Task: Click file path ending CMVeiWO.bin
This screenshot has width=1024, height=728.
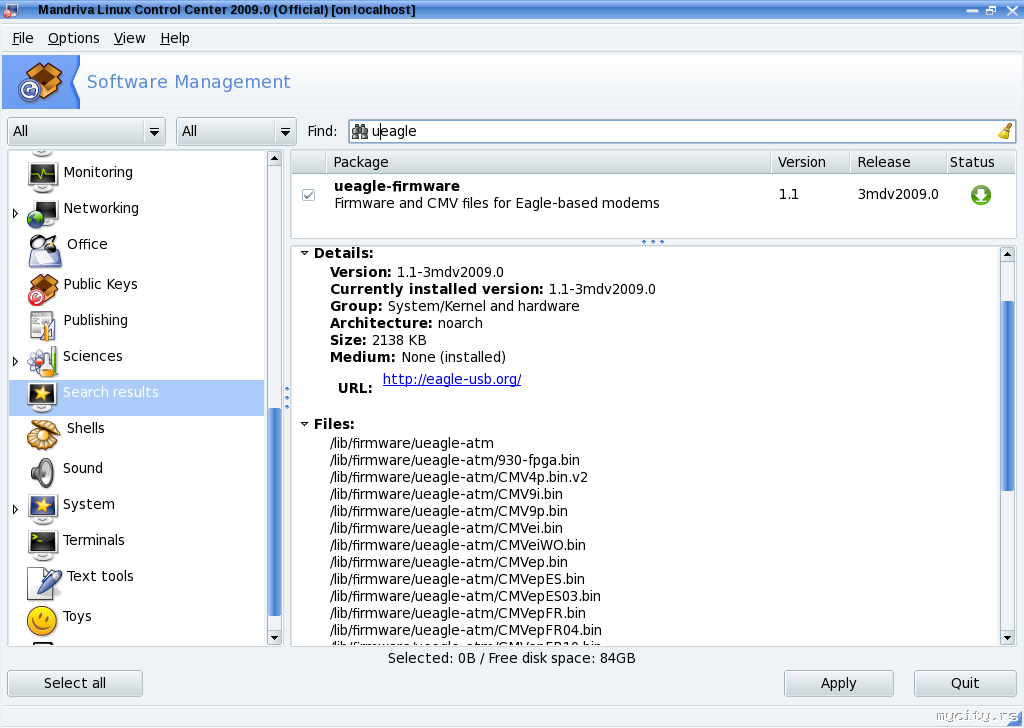Action: point(458,545)
